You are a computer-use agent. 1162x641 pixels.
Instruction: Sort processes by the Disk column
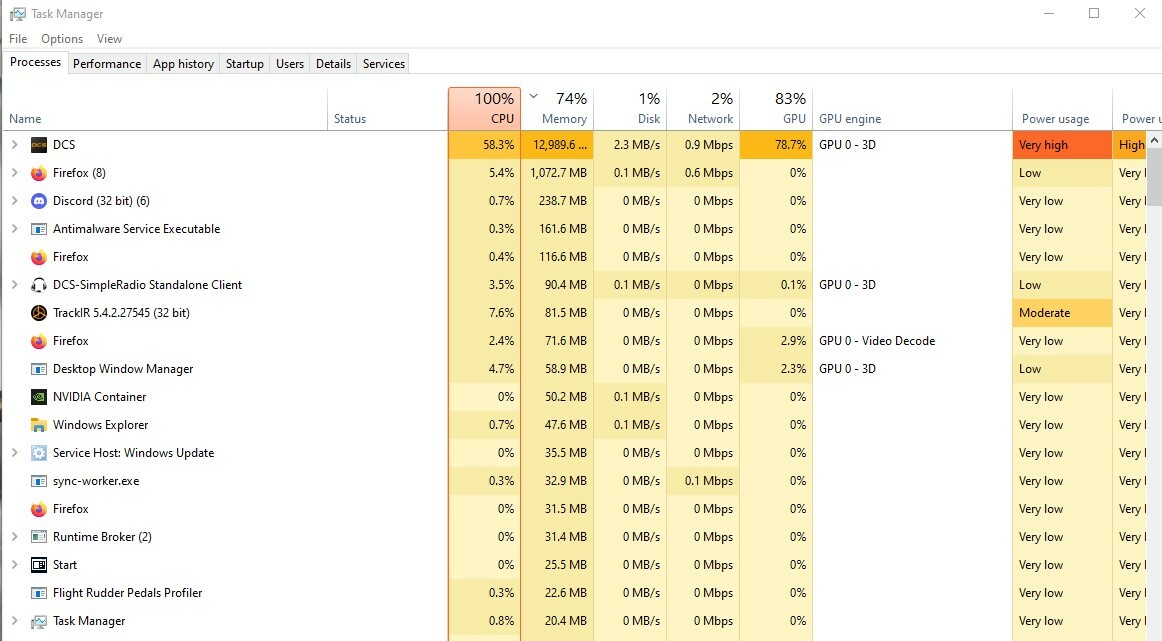630,109
